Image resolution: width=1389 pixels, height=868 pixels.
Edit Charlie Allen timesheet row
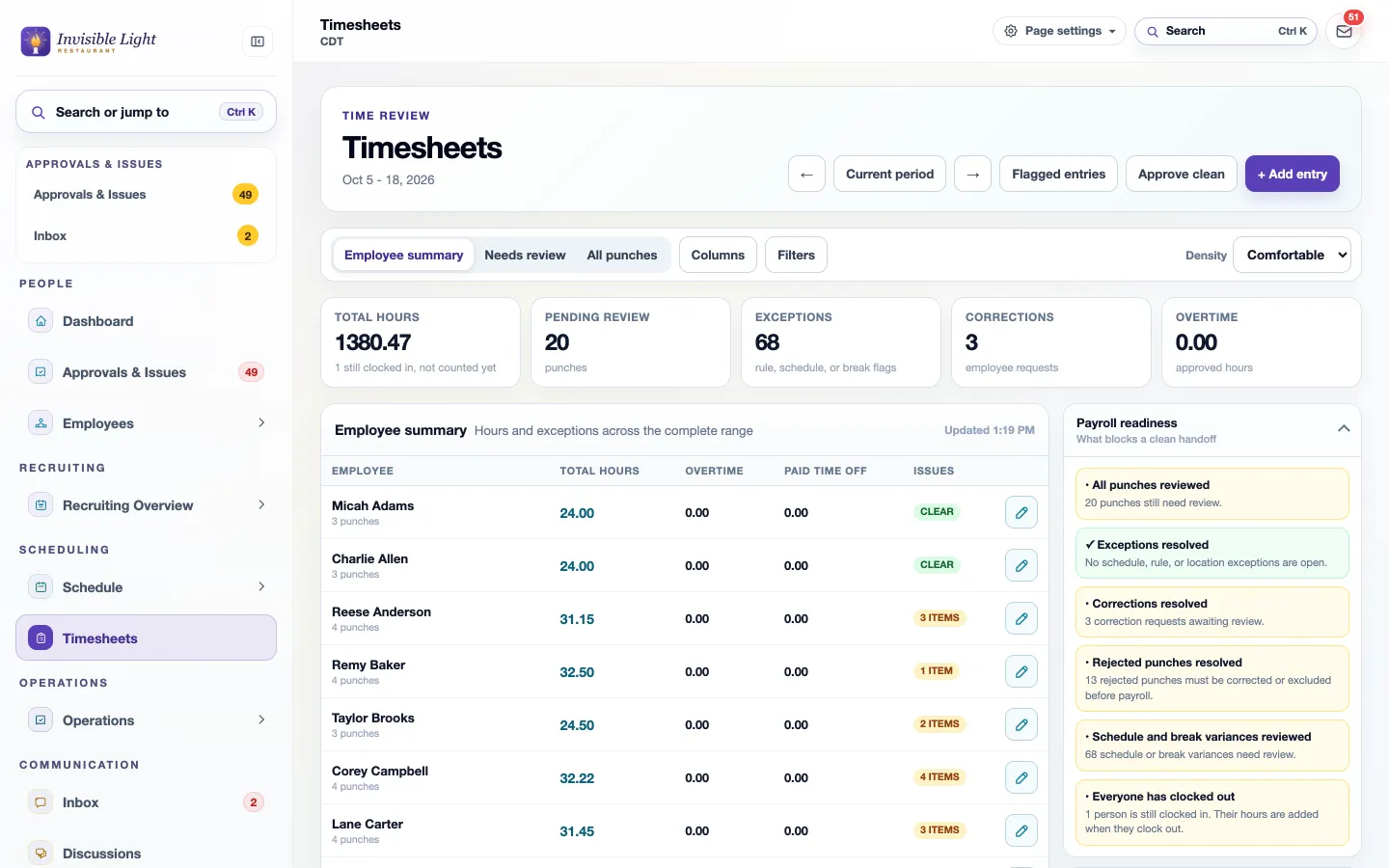tap(1021, 566)
